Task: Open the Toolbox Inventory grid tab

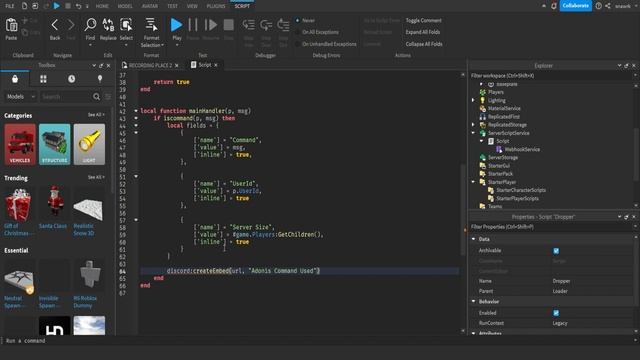Action: coord(43,79)
